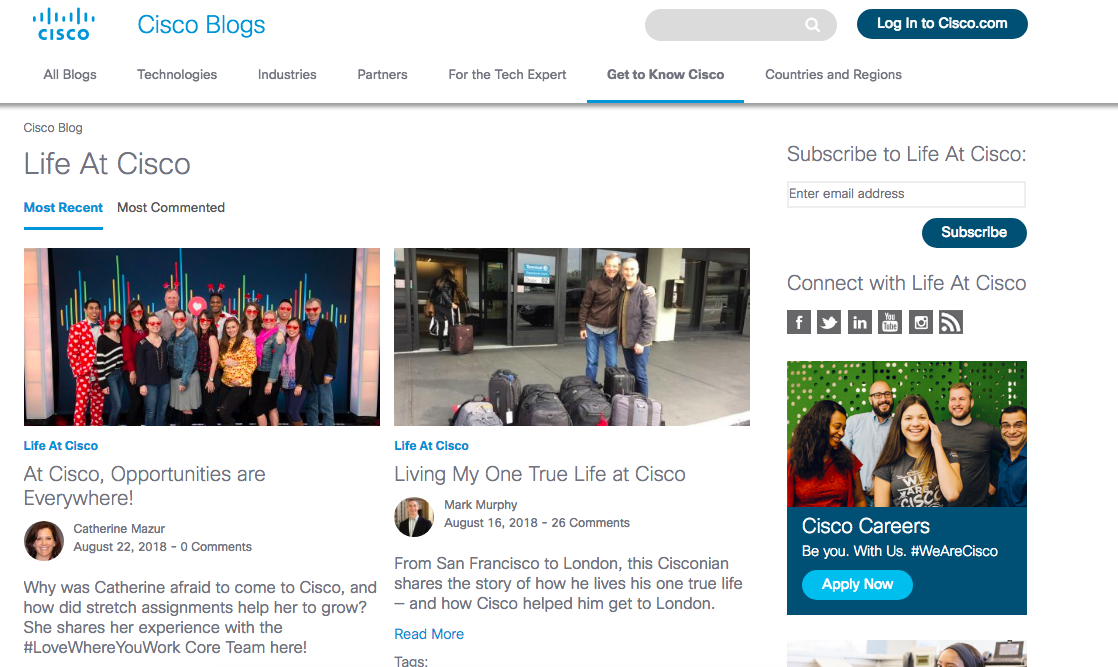The image size is (1118, 667).
Task: Open Countries and Regions menu
Action: [x=834, y=74]
